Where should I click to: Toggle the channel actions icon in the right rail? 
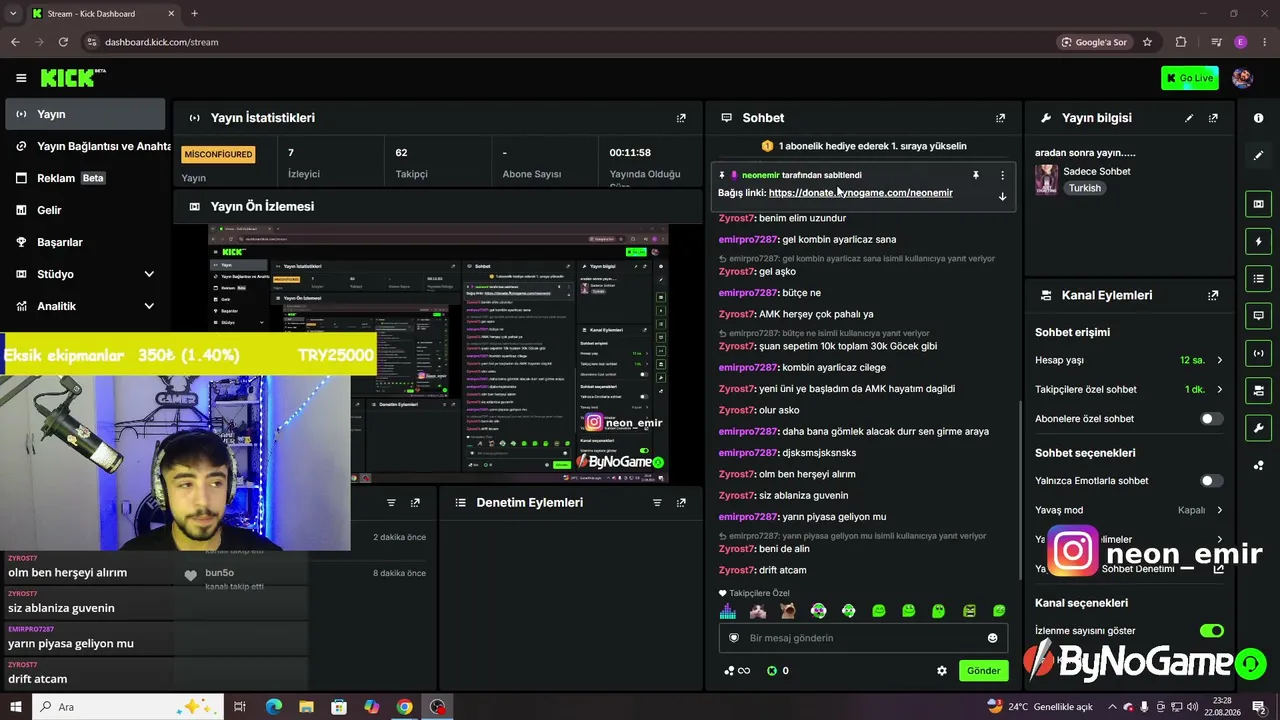click(x=1258, y=390)
